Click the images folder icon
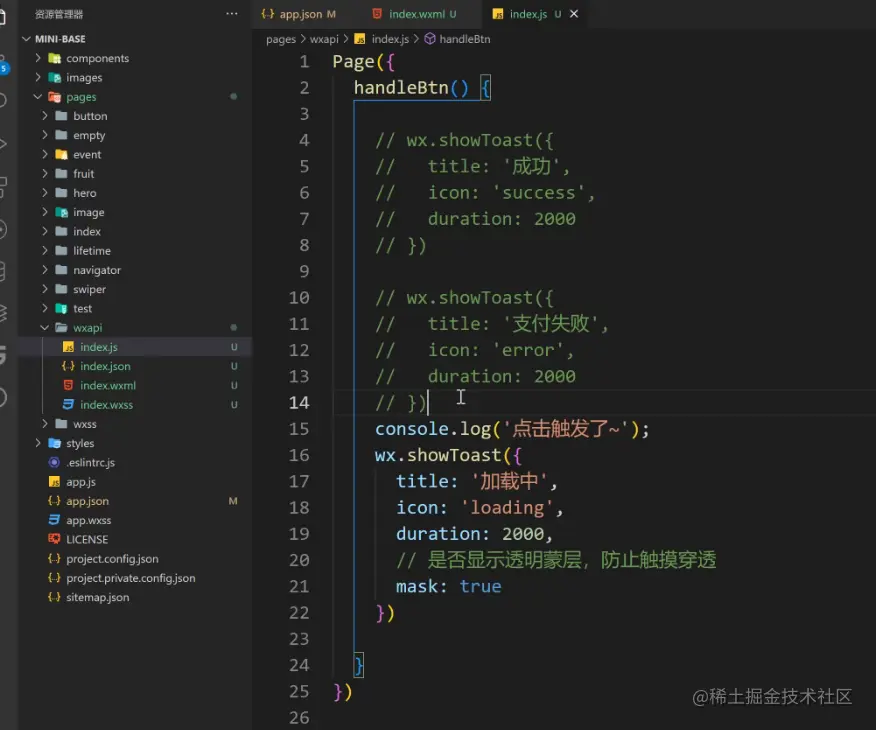The height and width of the screenshot is (730, 876). point(54,77)
